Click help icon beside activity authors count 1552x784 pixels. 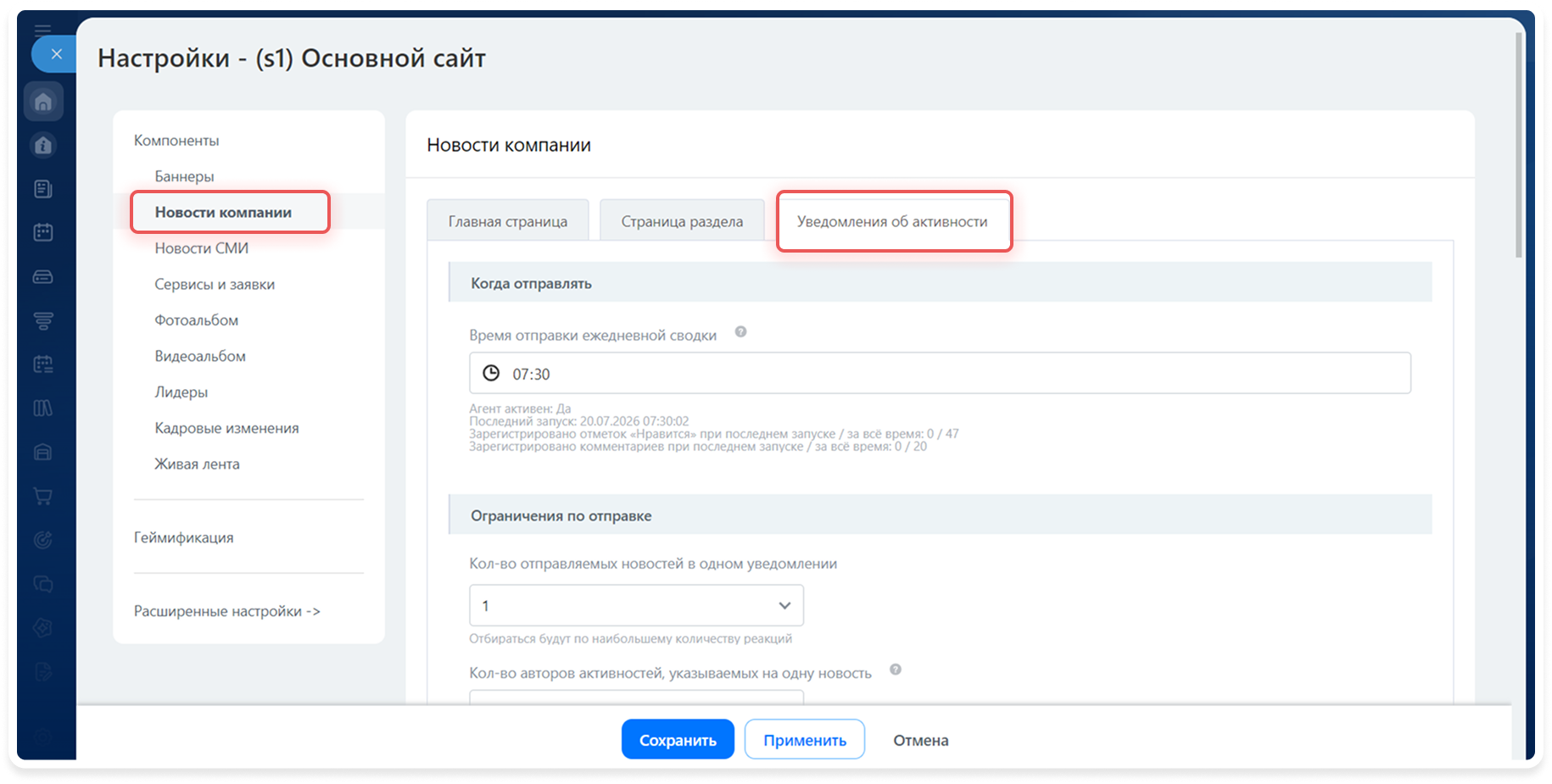point(895,670)
